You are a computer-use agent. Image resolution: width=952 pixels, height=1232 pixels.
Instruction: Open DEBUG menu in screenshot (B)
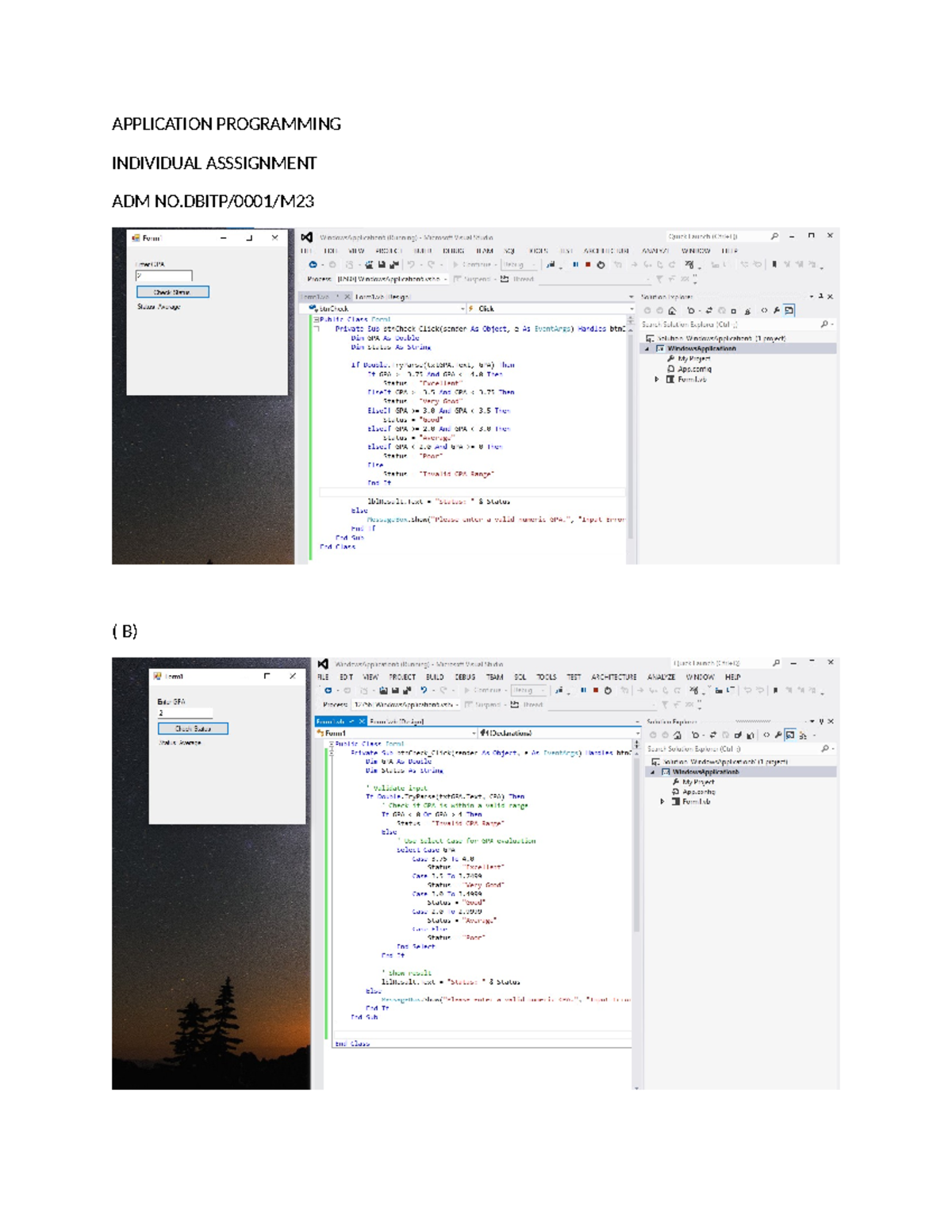[x=465, y=677]
